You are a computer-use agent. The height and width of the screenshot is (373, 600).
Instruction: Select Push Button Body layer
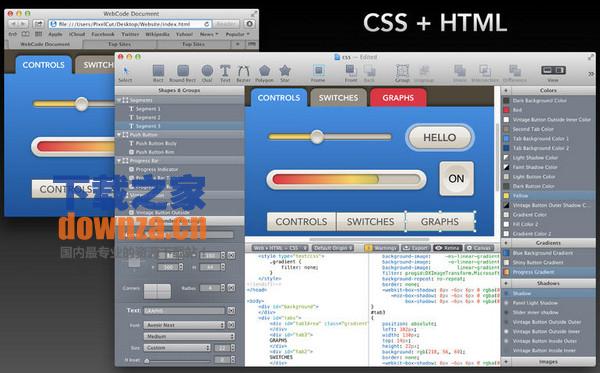[179, 143]
